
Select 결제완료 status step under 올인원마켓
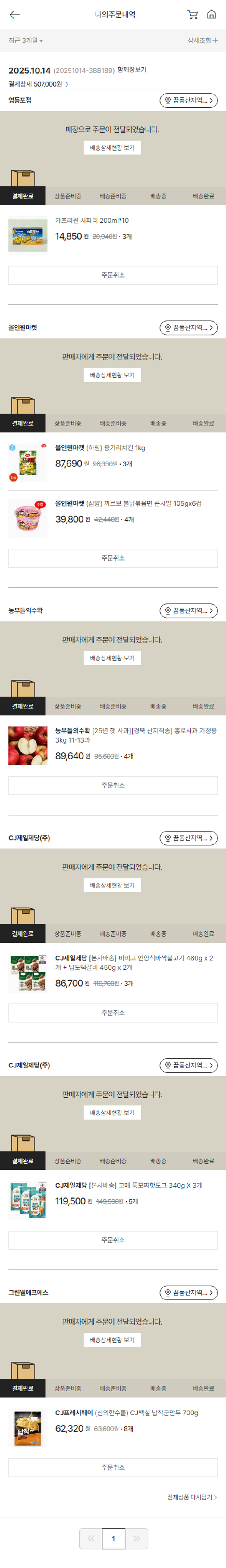[23, 424]
